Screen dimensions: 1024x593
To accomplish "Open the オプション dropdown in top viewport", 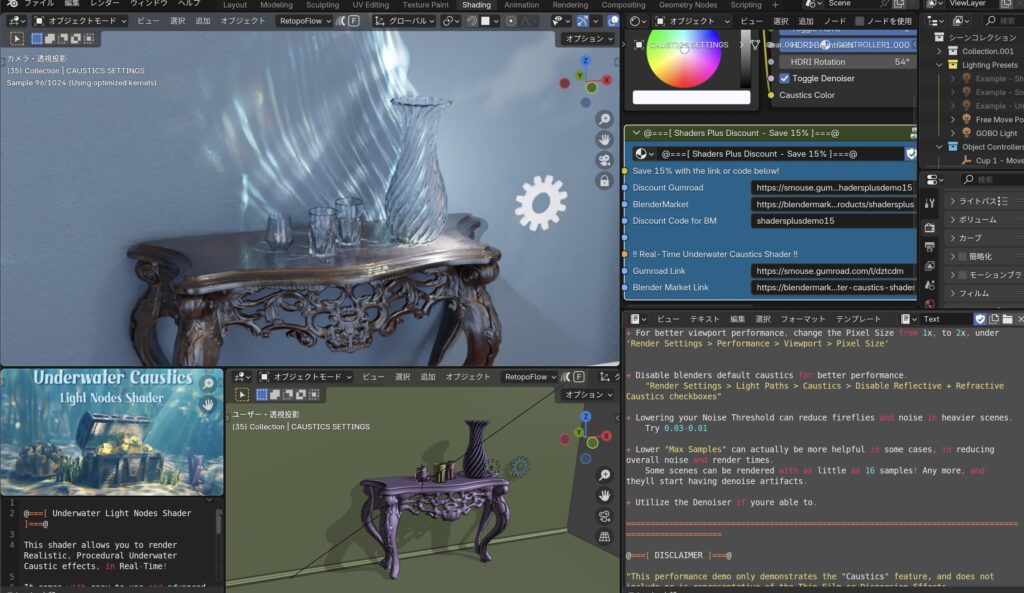I will coord(589,39).
